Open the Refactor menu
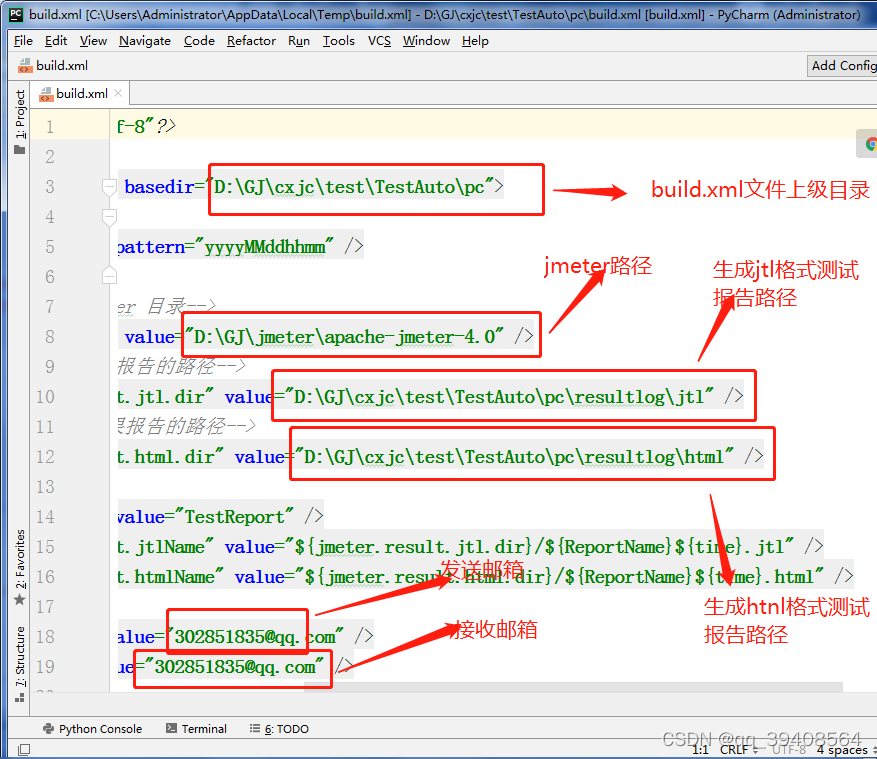This screenshot has height=759, width=877. 251,41
